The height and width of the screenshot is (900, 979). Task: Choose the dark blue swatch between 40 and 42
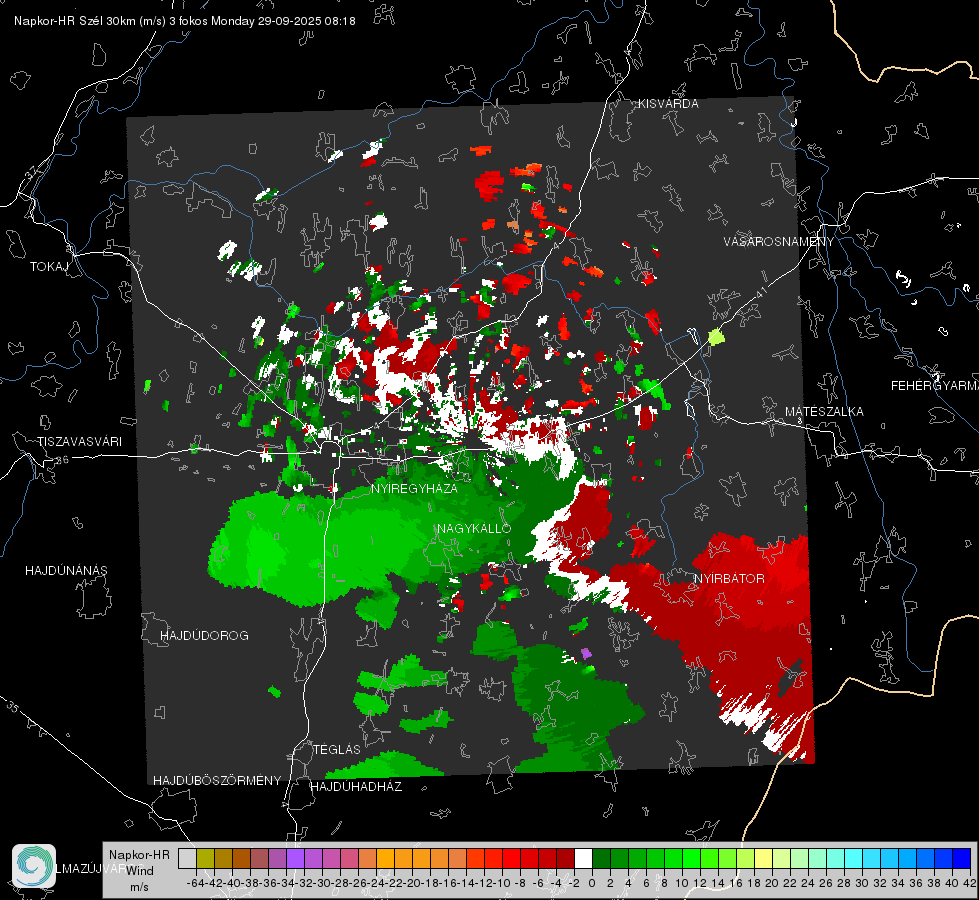click(x=962, y=858)
